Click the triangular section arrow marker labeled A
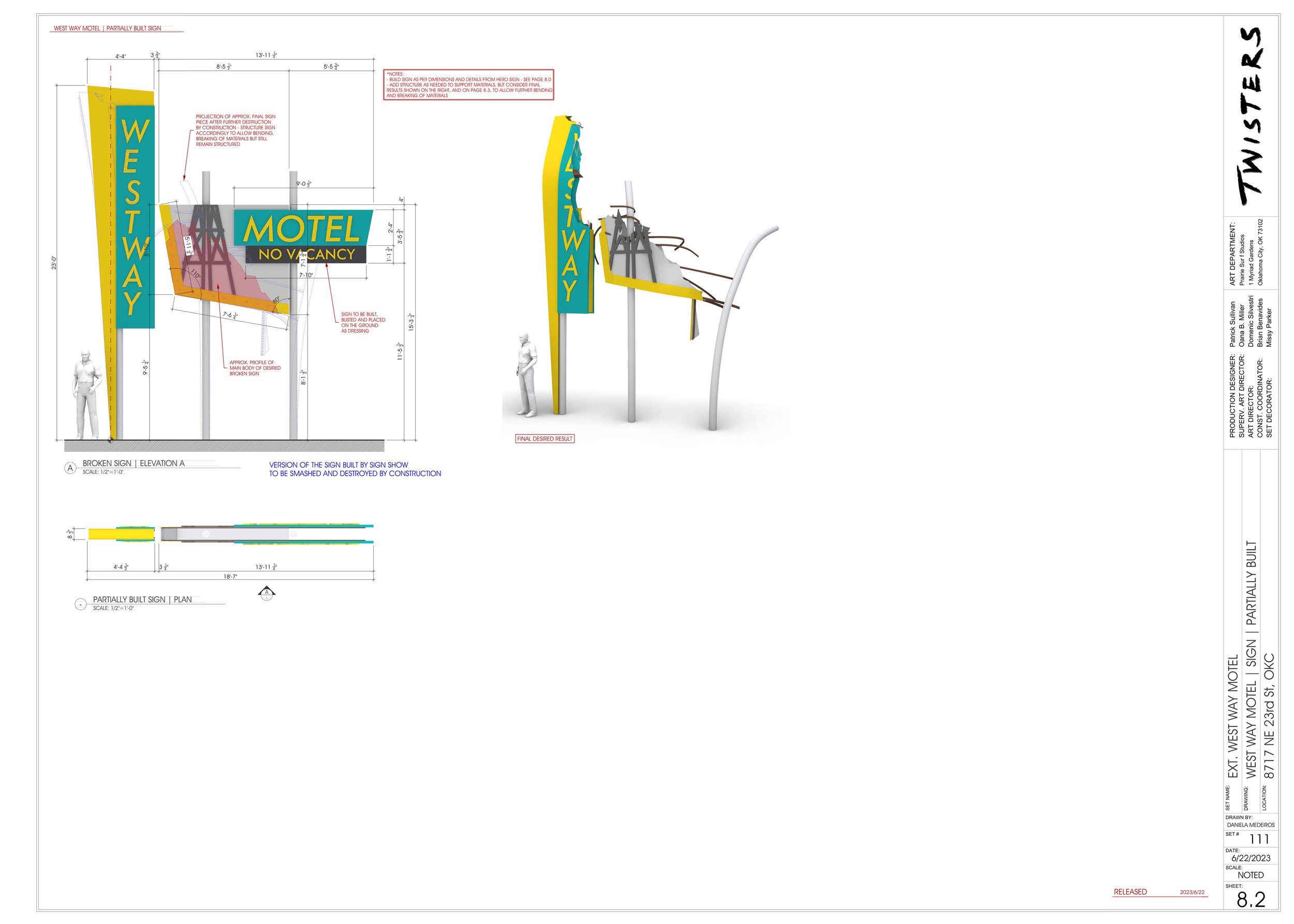The height and width of the screenshot is (924, 1294). coord(267,593)
